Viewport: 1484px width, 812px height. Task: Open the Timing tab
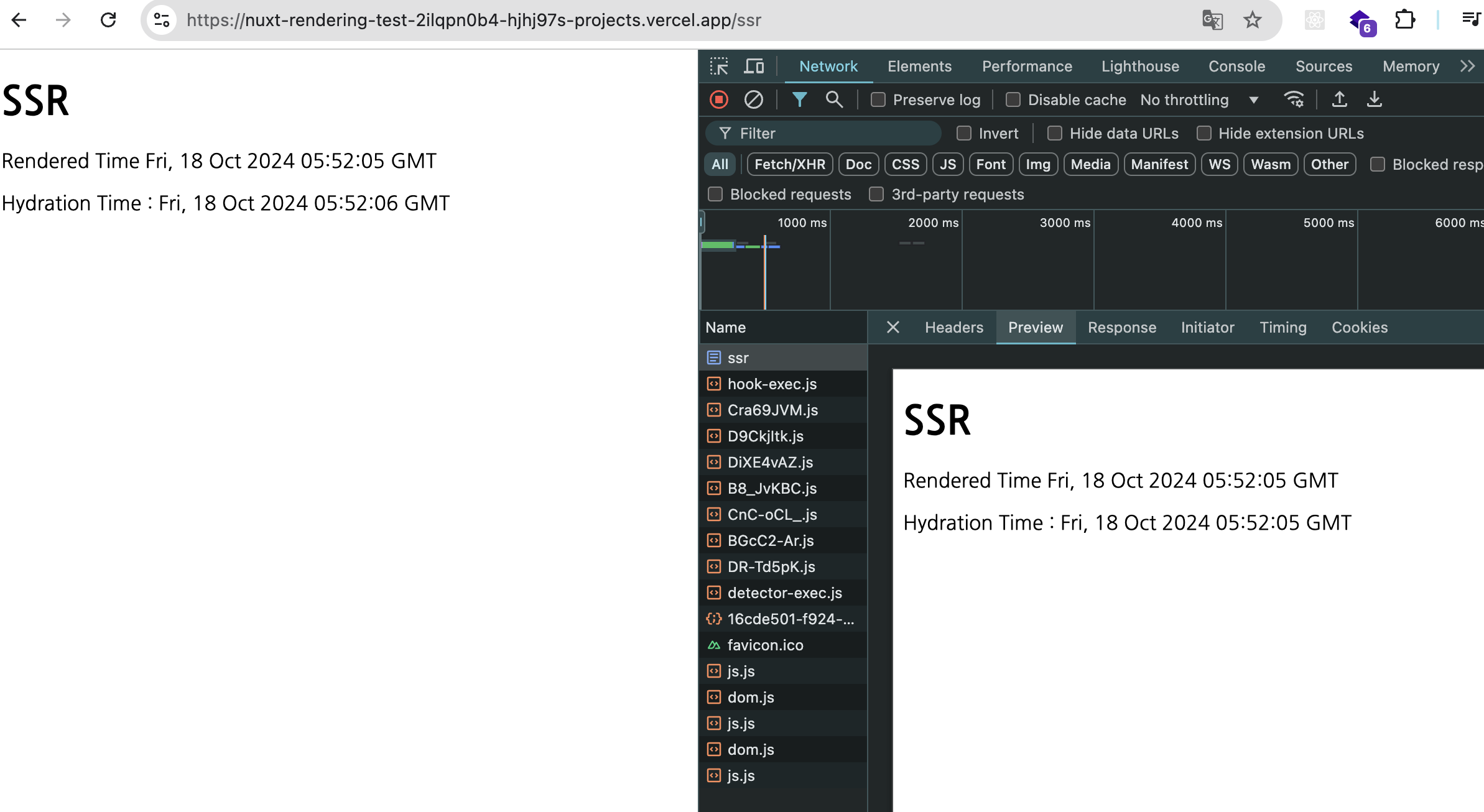coord(1282,327)
